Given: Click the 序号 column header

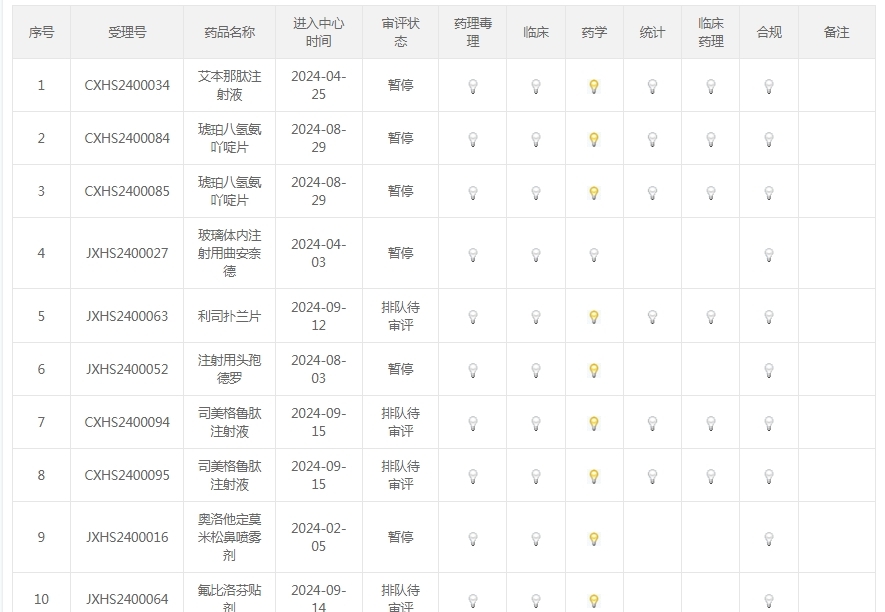Looking at the screenshot, I should tap(41, 32).
